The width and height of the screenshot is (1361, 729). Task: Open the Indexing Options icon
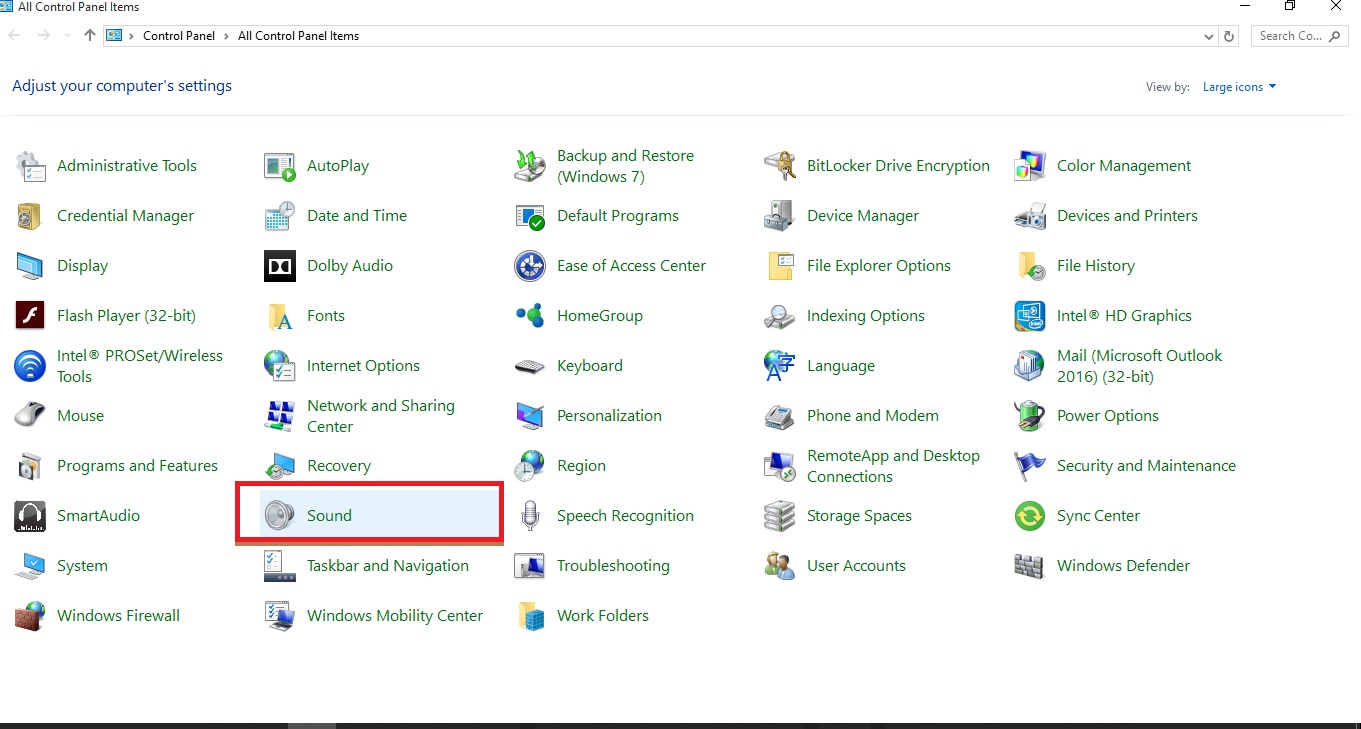tap(780, 316)
